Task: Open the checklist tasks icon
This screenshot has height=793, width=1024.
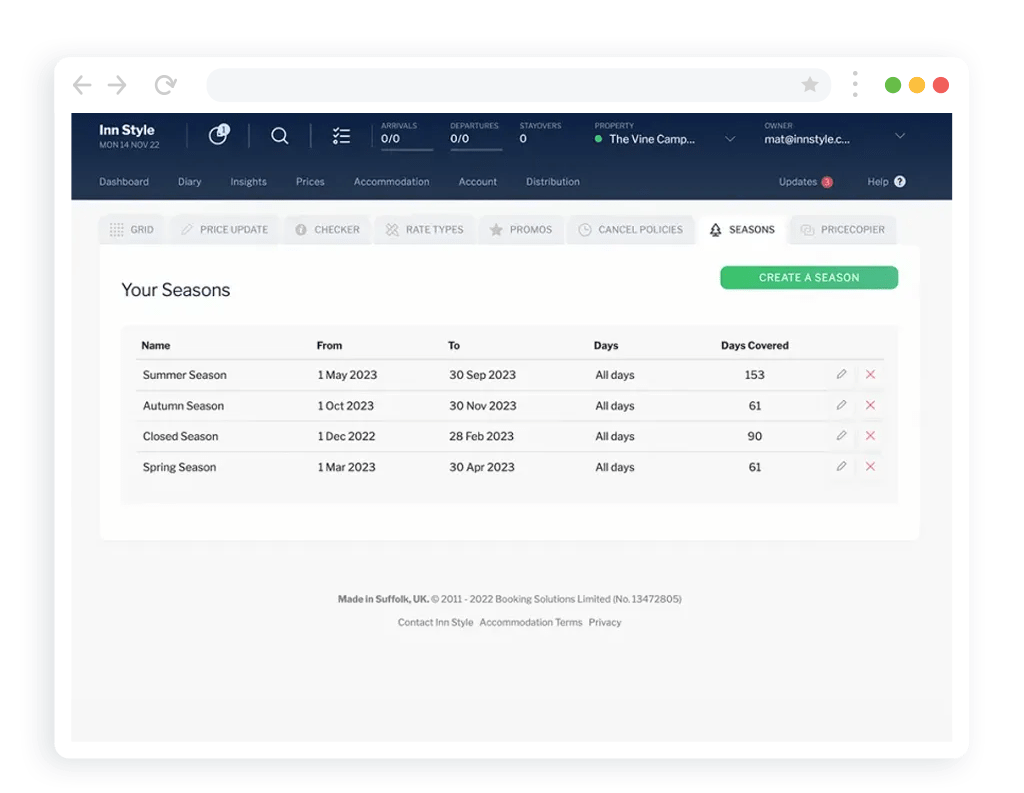Action: pyautogui.click(x=341, y=136)
